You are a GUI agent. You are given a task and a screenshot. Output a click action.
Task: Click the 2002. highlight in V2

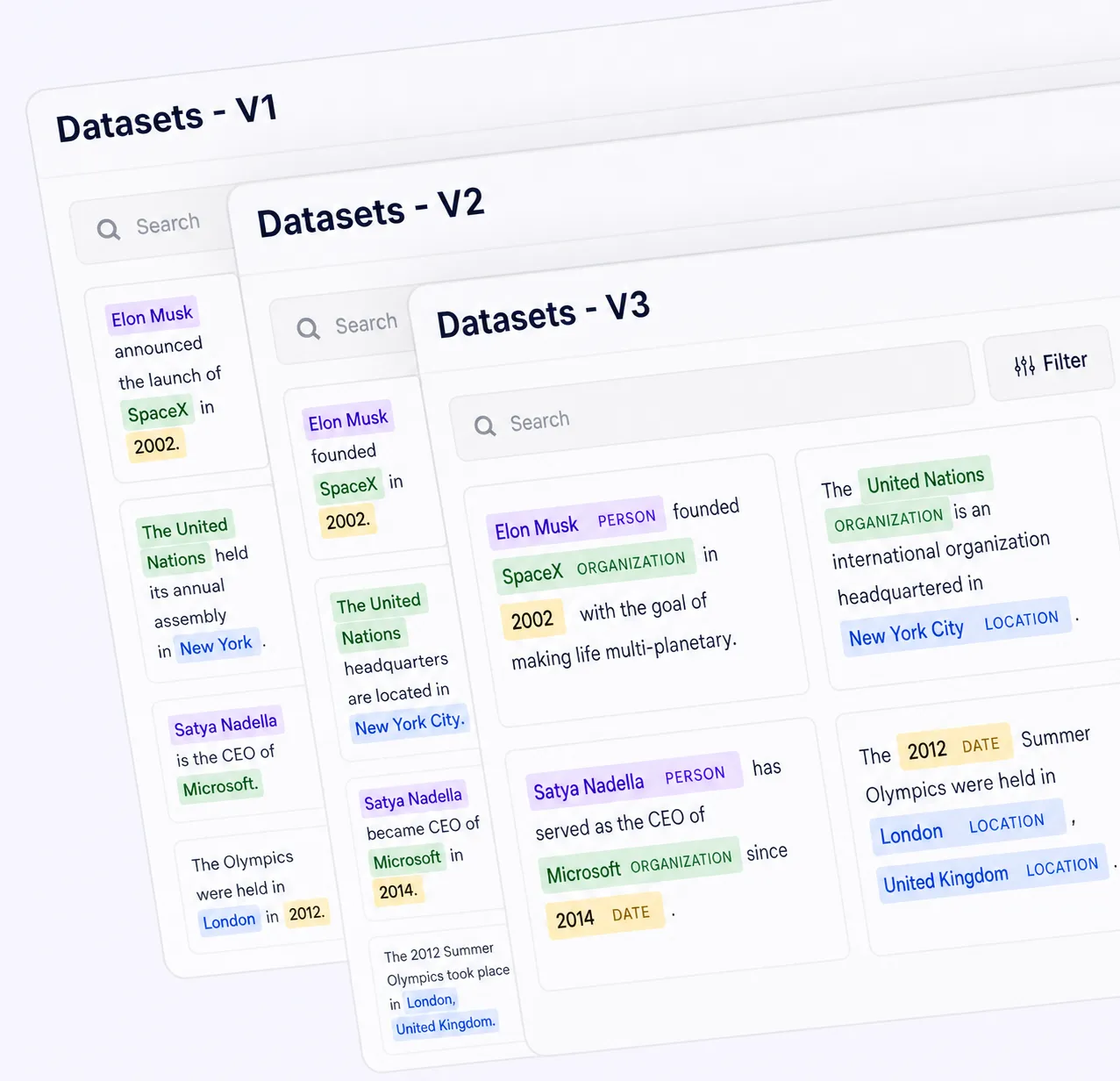[x=348, y=520]
